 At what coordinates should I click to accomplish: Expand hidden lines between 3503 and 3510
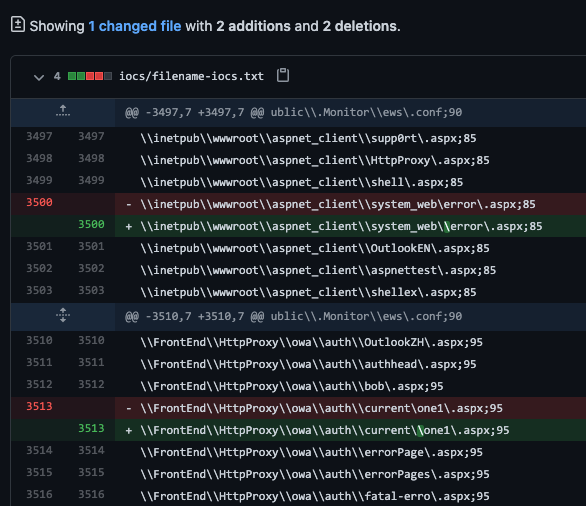click(x=63, y=315)
